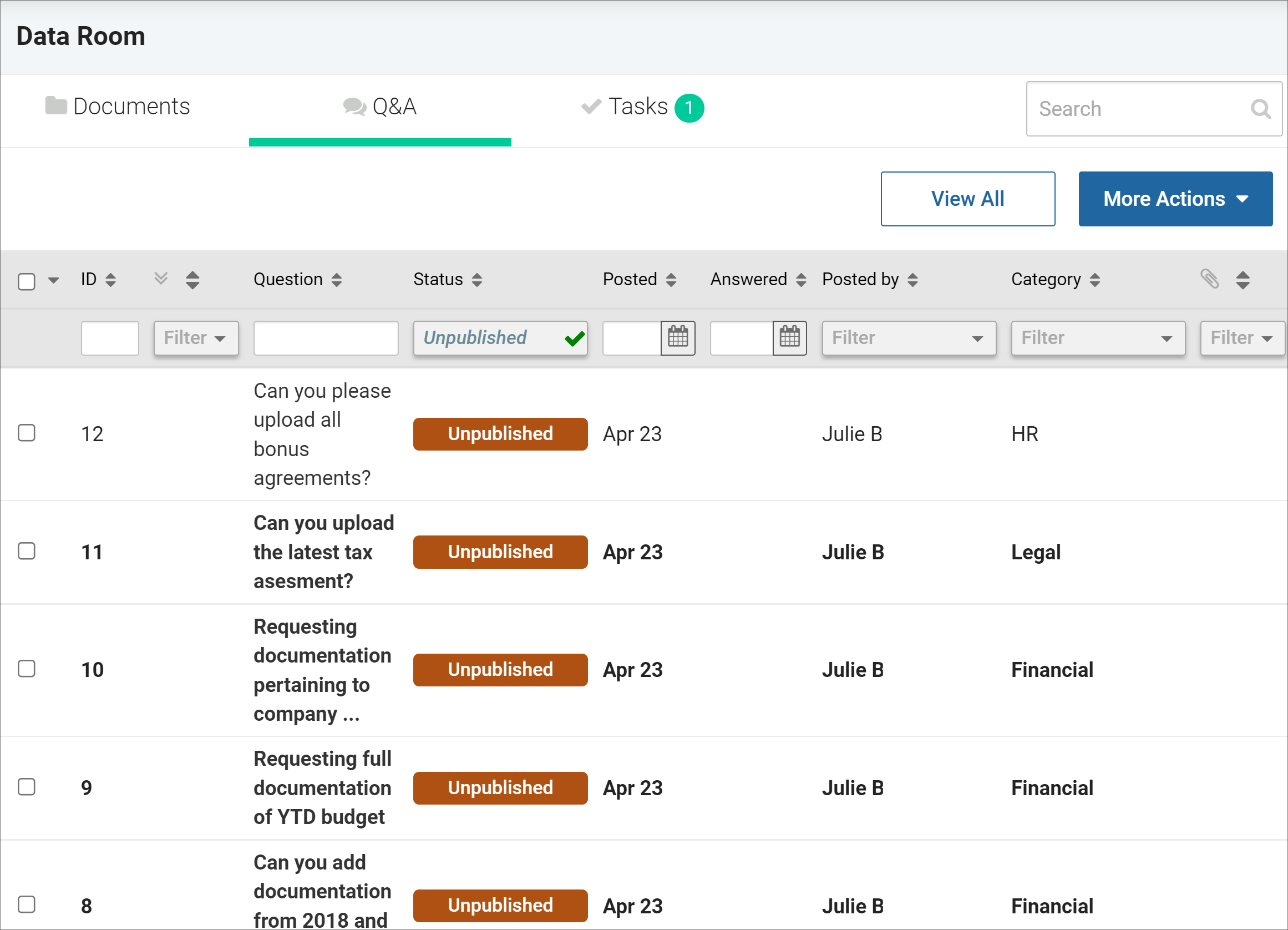This screenshot has width=1288, height=930.
Task: Sort by Category column arrows
Action: point(1094,280)
